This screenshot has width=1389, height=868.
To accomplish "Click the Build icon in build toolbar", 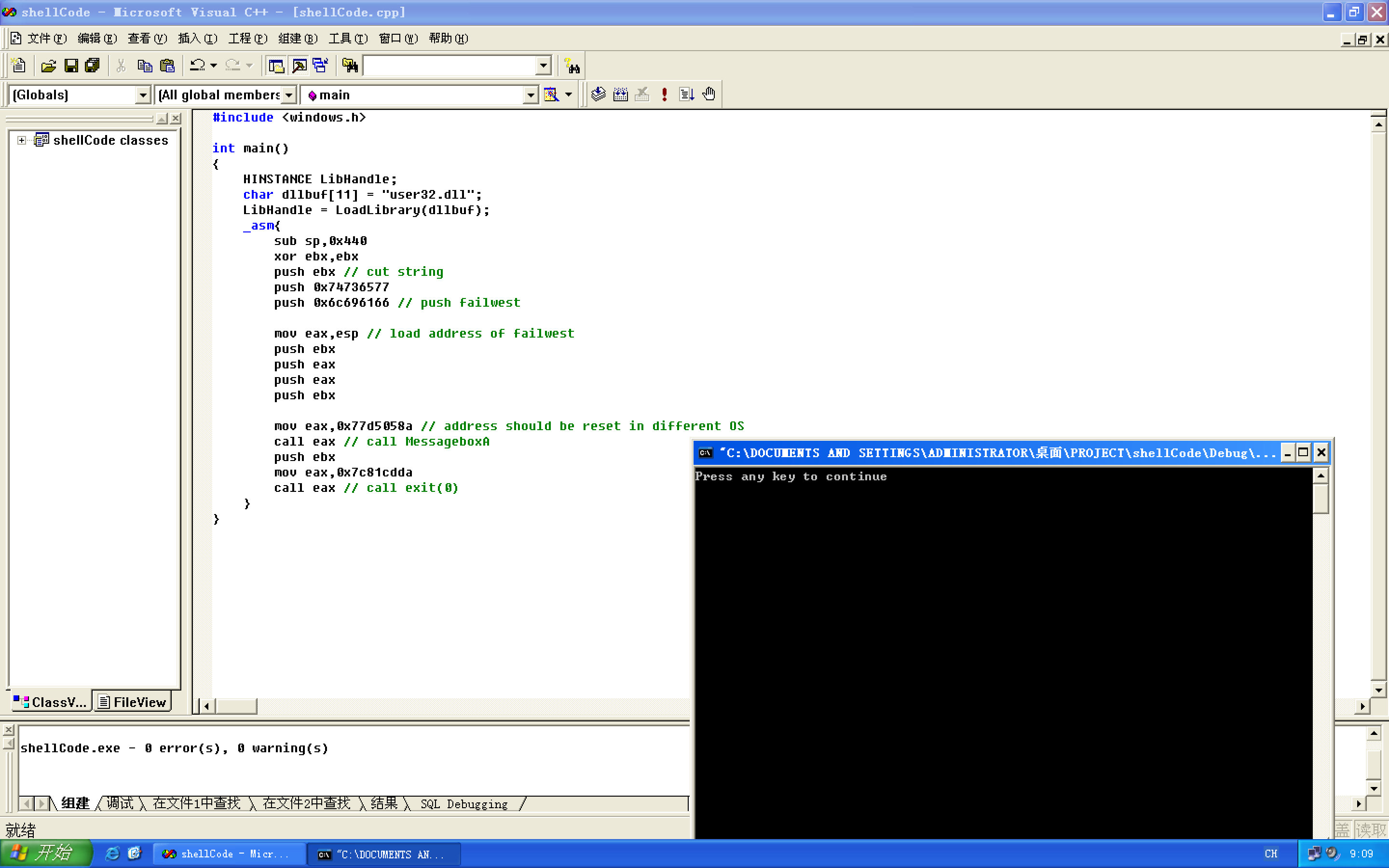I will point(620,95).
